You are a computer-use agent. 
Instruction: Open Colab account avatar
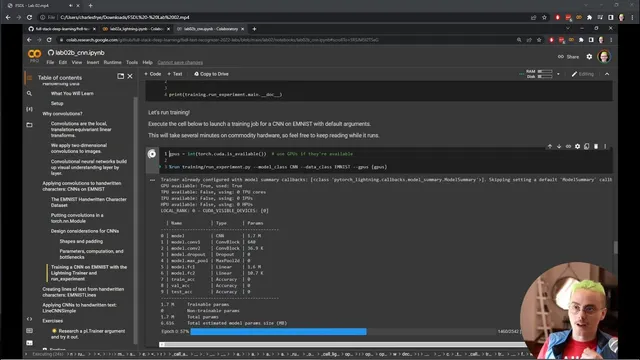[x=604, y=56]
